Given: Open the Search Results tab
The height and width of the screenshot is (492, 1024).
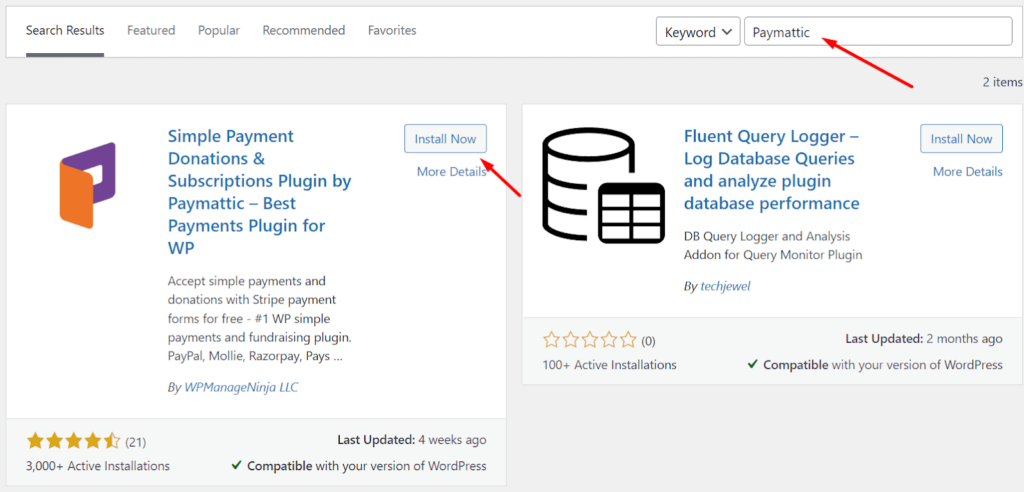Looking at the screenshot, I should pos(65,31).
